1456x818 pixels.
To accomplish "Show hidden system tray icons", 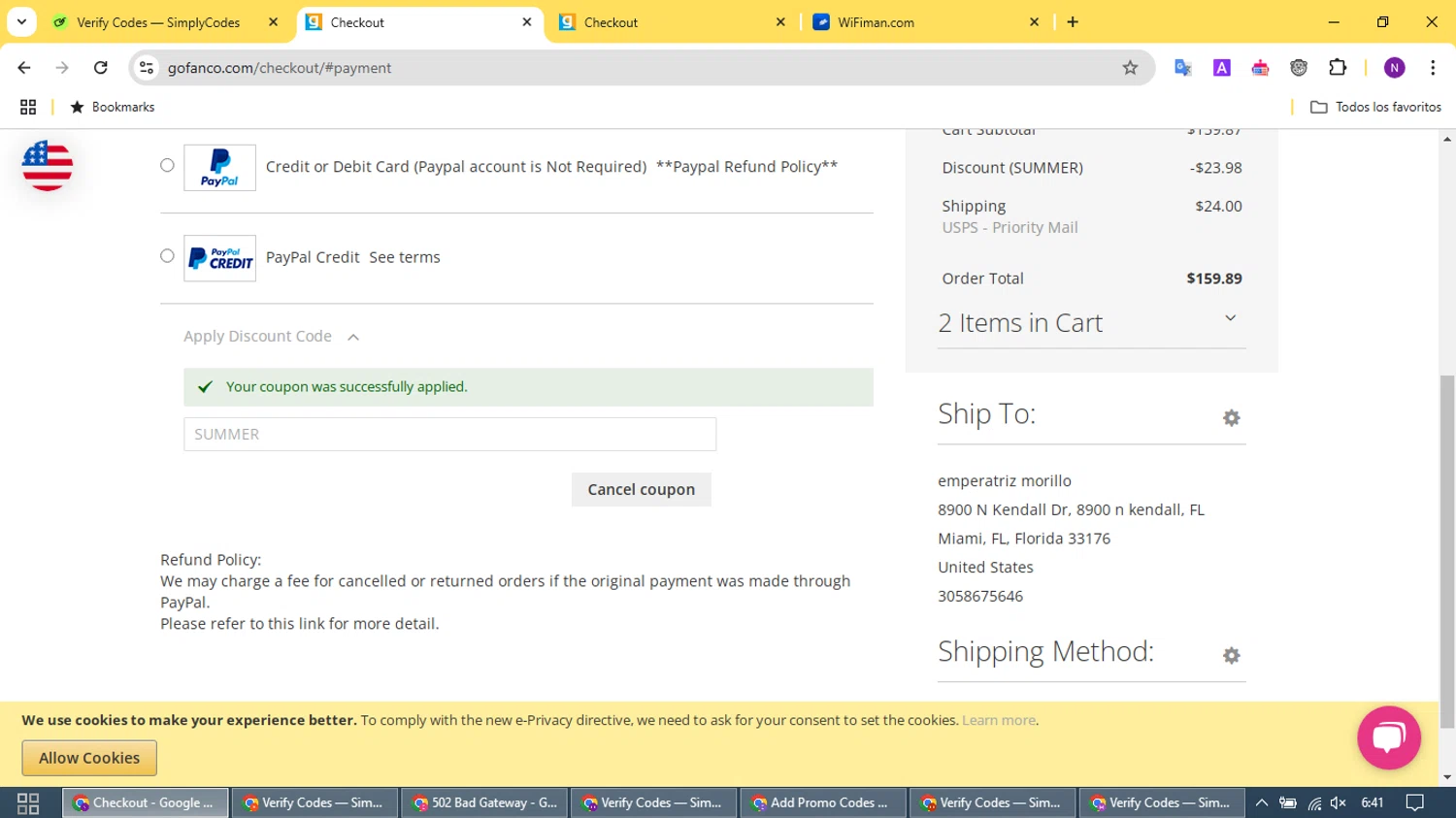I will click(1262, 803).
